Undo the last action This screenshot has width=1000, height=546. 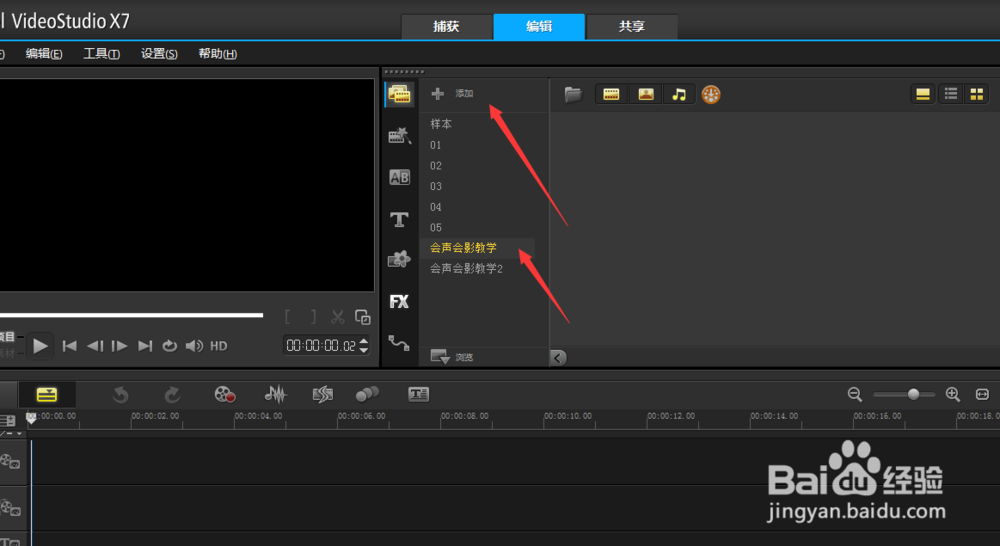pos(120,395)
